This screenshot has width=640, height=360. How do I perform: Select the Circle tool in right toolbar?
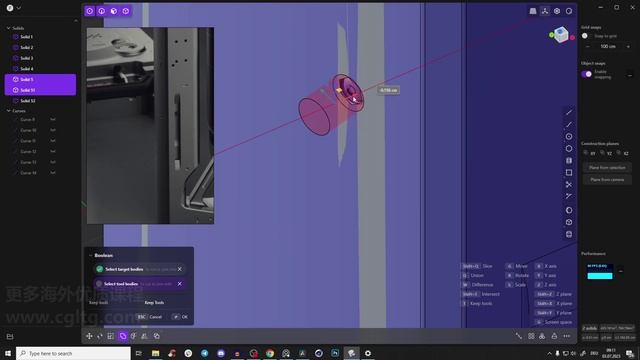pos(569,137)
